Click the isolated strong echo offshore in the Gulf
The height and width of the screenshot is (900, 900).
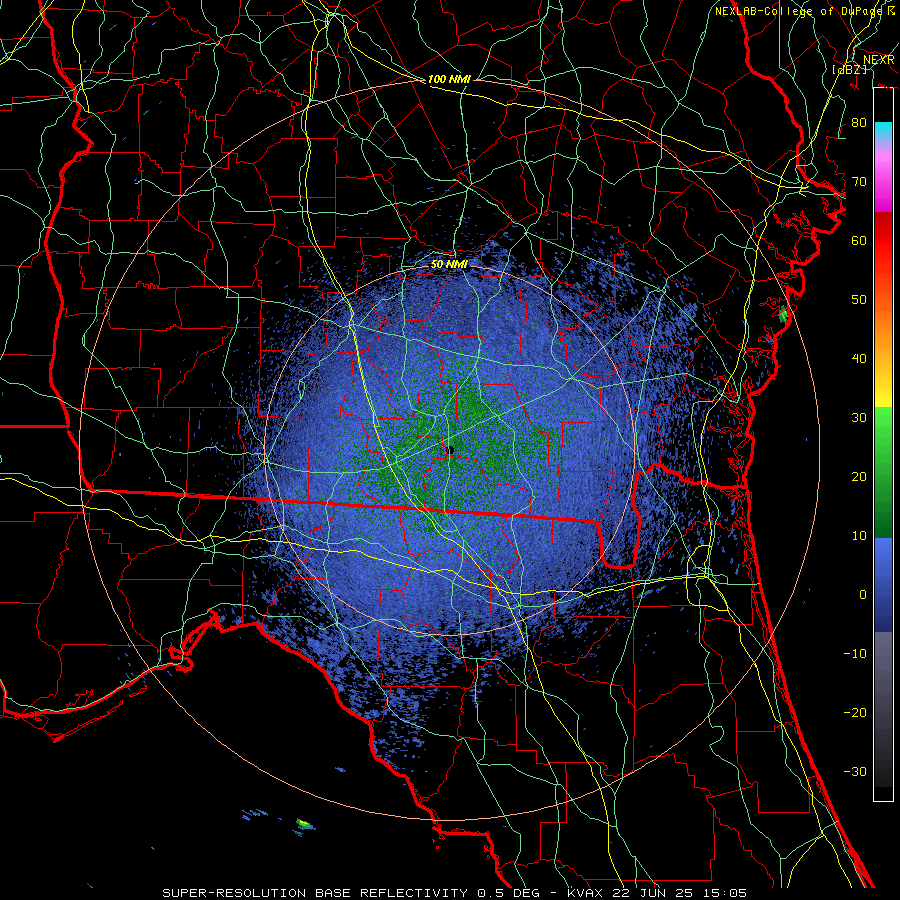point(305,825)
